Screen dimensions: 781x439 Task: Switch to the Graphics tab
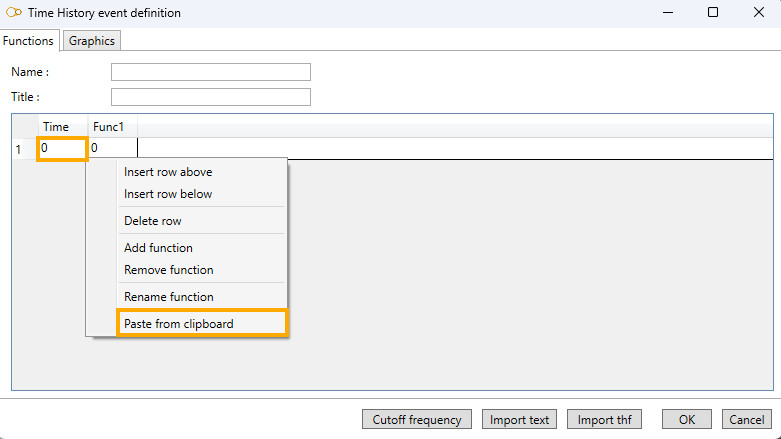[92, 41]
